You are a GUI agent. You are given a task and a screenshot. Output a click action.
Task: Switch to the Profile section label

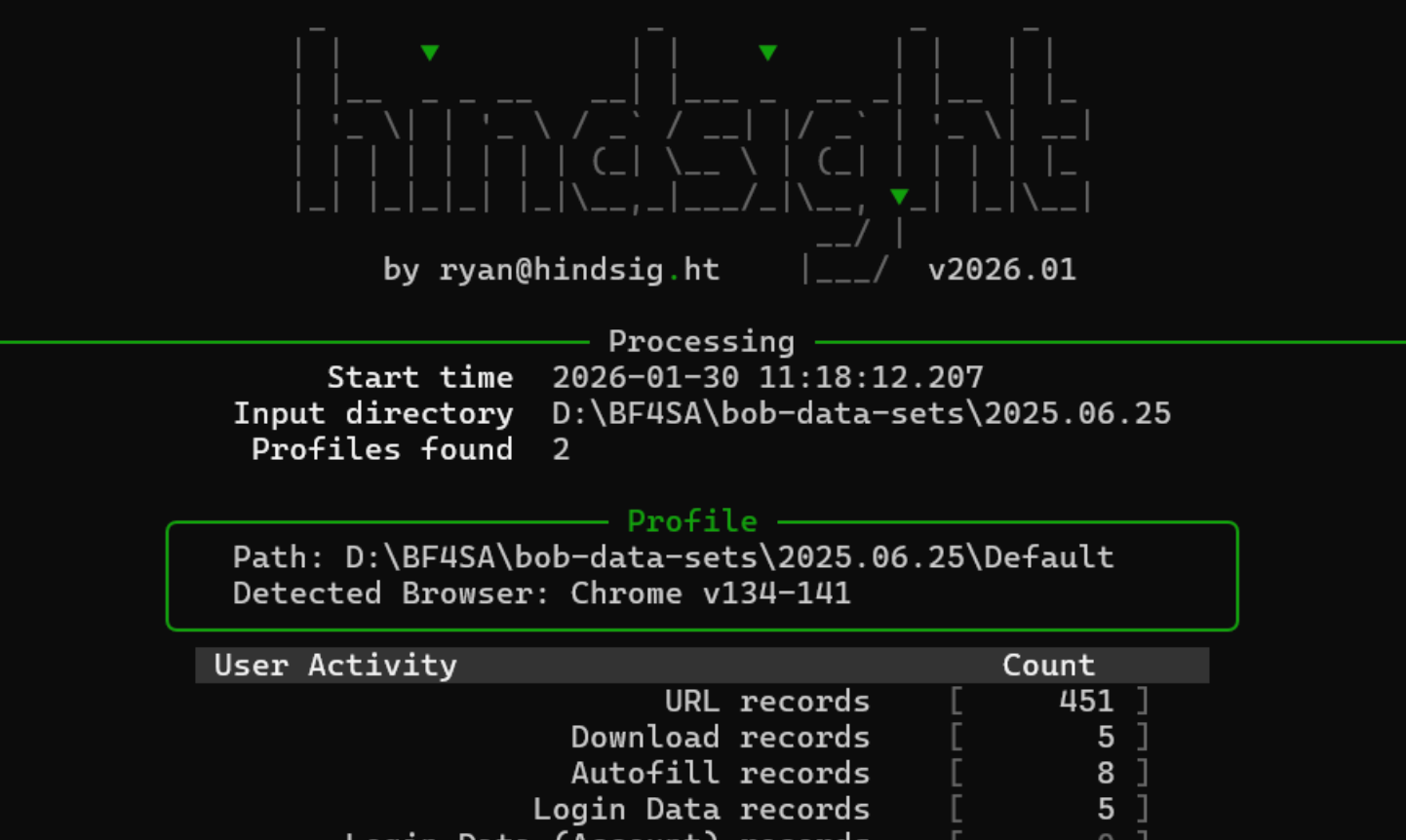[x=692, y=520]
